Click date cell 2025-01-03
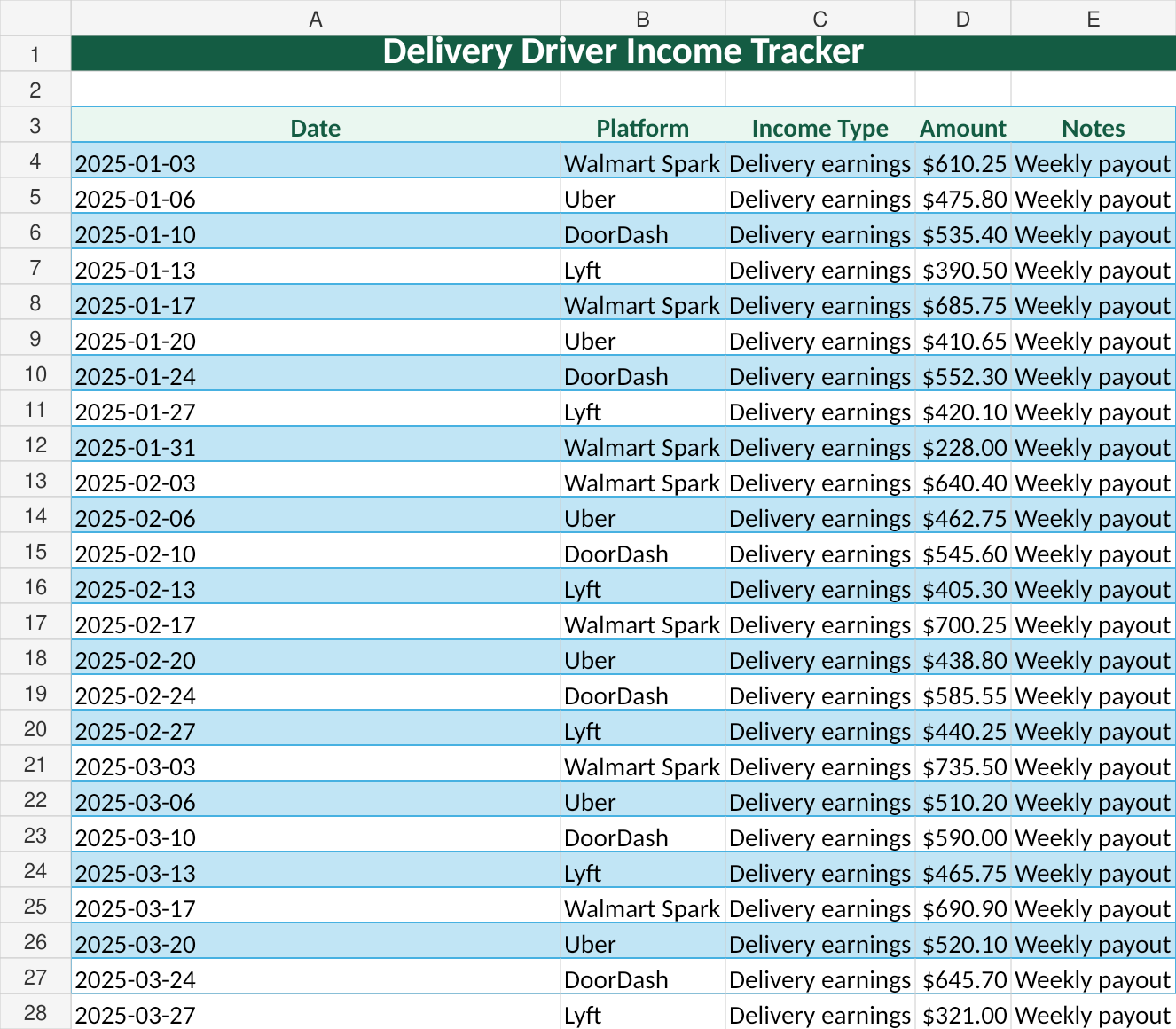 316,161
